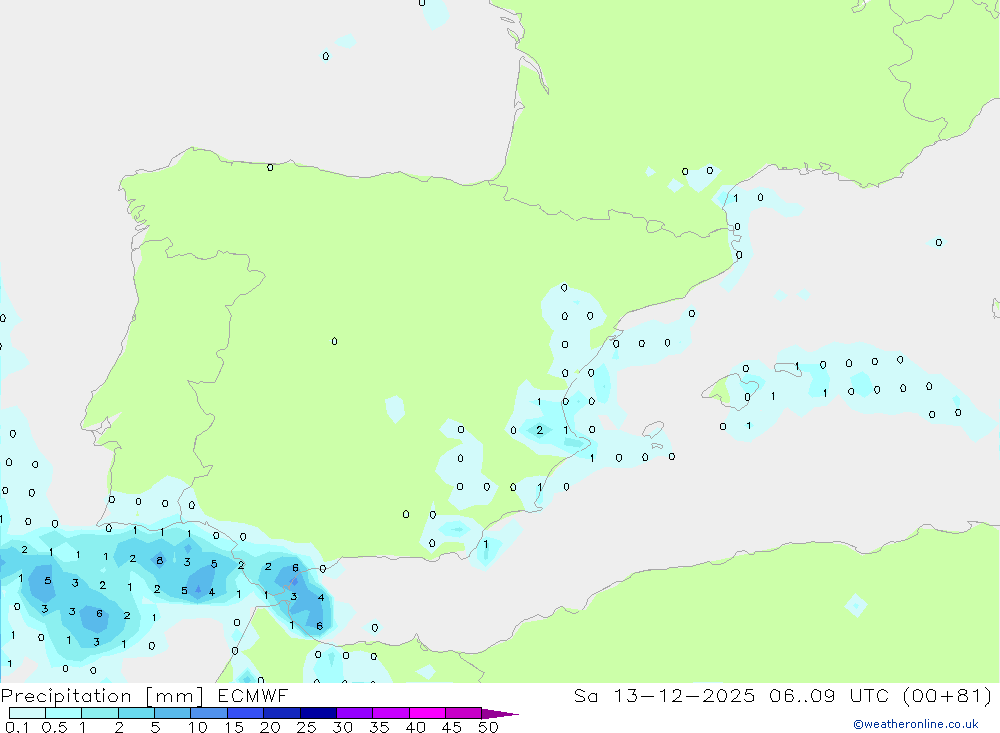Click the "15" legend scale label
The width and height of the screenshot is (1000, 733).
click(234, 727)
